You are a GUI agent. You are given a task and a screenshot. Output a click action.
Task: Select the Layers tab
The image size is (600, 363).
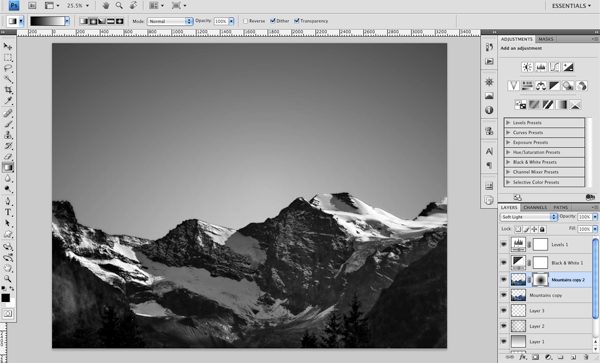coord(509,207)
